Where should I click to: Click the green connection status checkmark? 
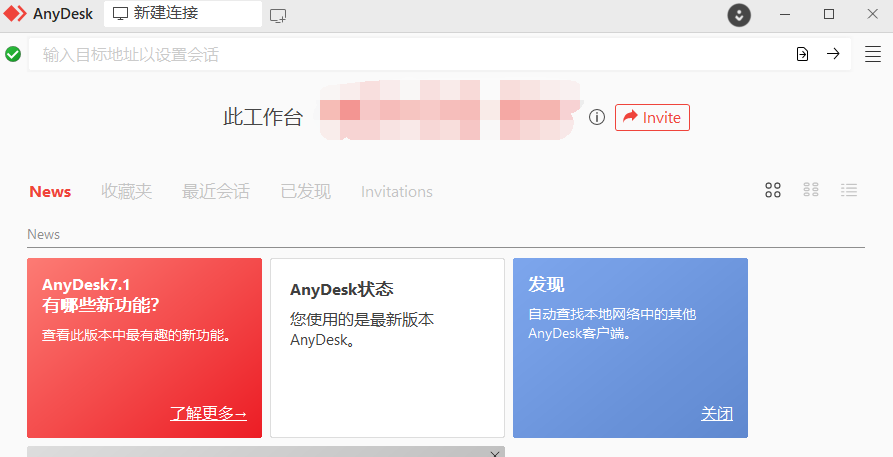(13, 54)
